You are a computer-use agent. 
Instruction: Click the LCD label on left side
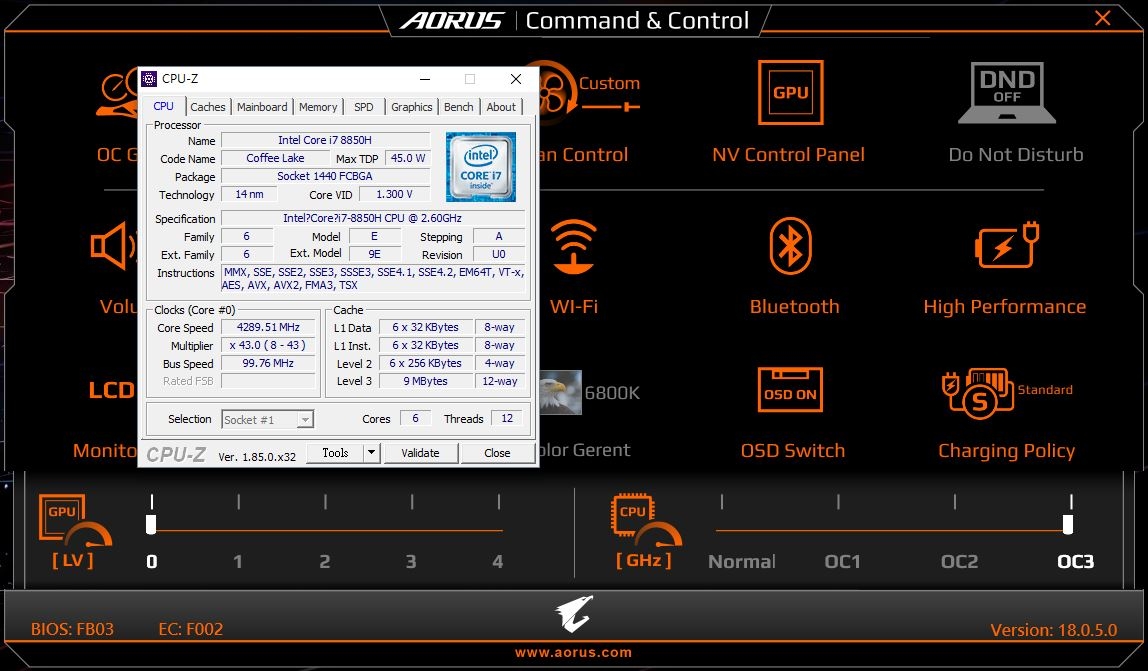click(x=111, y=390)
